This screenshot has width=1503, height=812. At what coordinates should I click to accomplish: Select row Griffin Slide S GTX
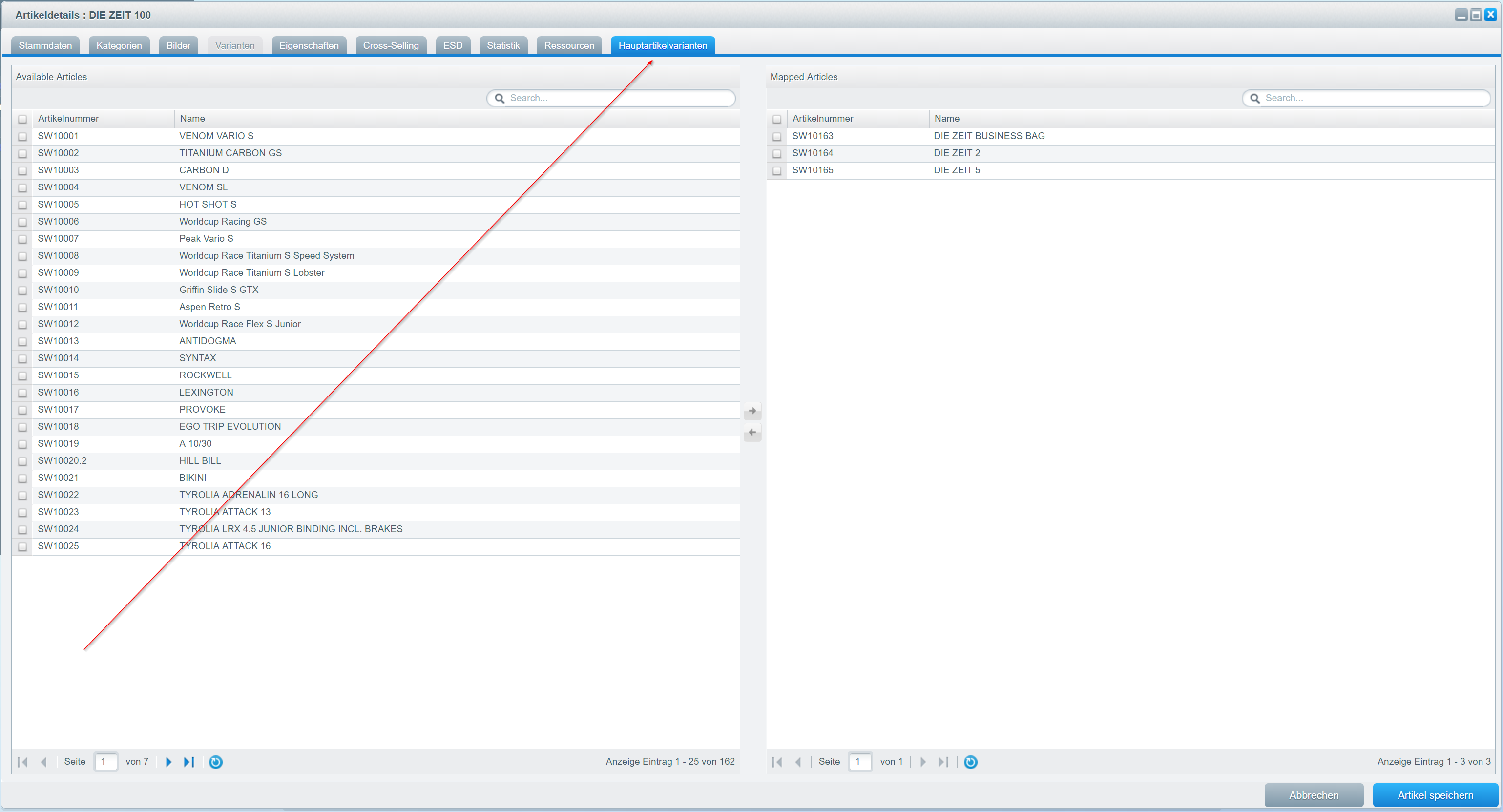click(x=376, y=290)
